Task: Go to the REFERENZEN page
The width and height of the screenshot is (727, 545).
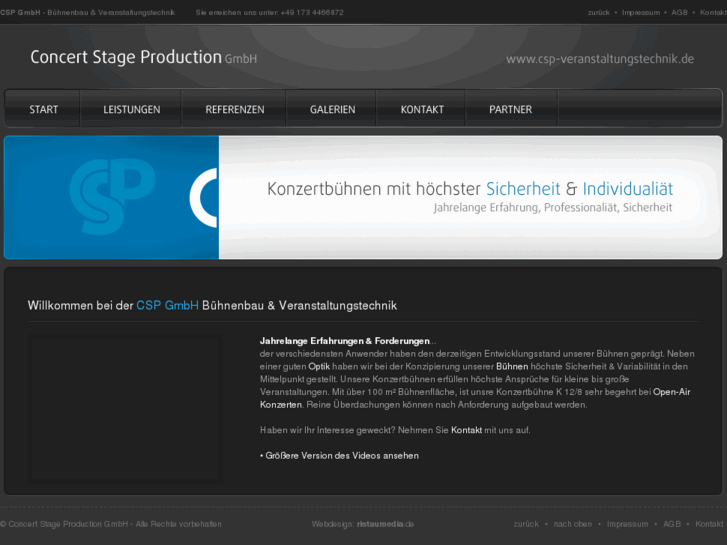Action: click(235, 109)
